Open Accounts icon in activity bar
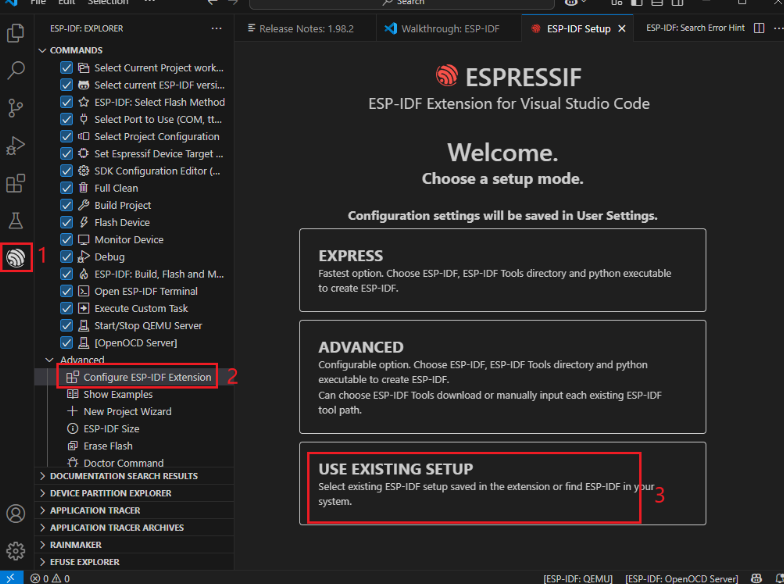The image size is (784, 584). (16, 514)
